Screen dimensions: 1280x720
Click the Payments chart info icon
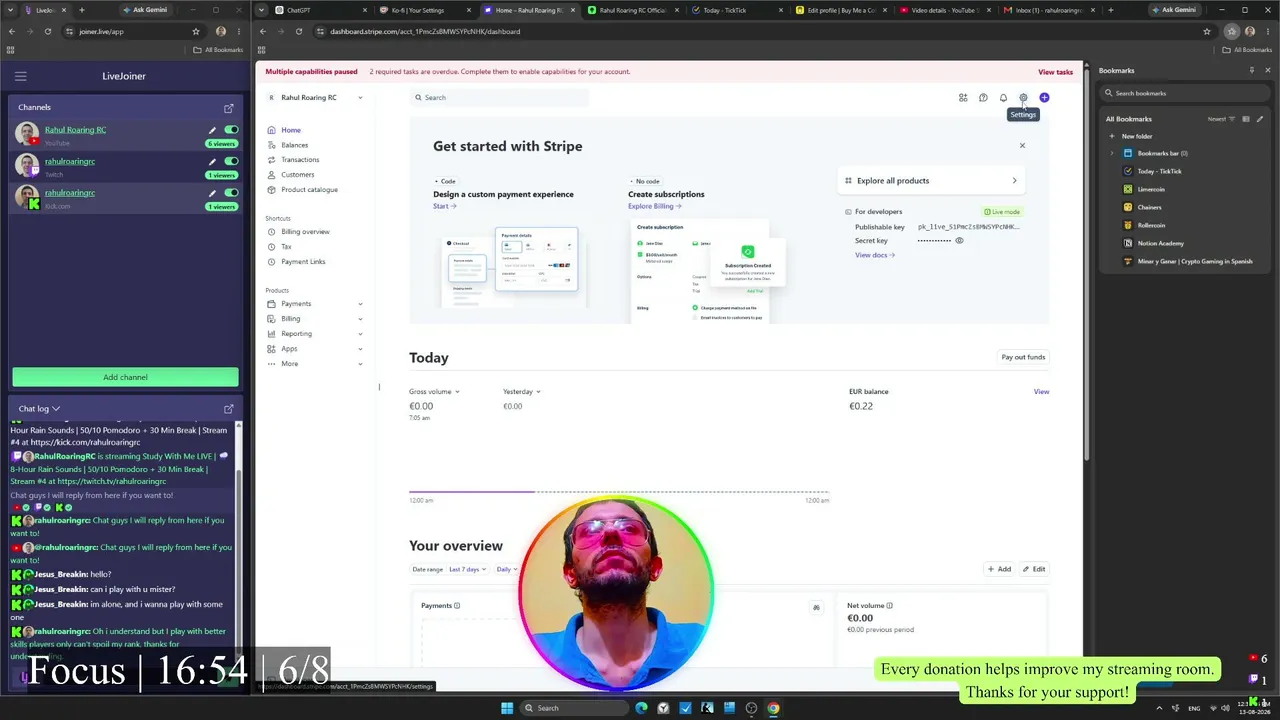coord(457,606)
